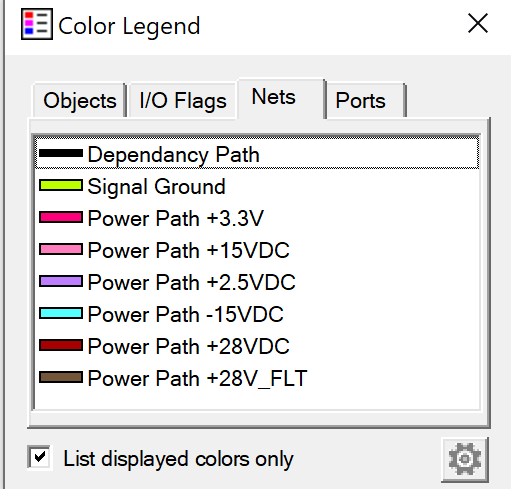Viewport: 511px width, 489px height.
Task: Select the Dependancy Path entry
Action: click(x=257, y=154)
